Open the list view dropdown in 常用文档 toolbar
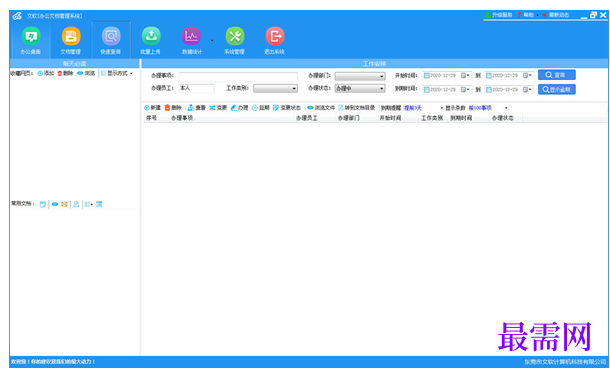Viewport: 610px width, 368px height. [x=89, y=204]
